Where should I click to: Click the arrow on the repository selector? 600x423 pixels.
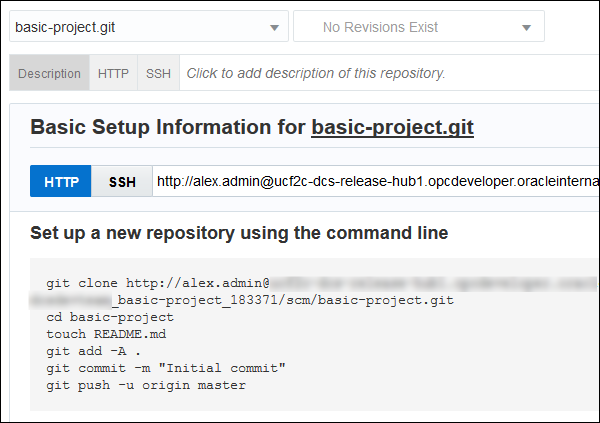[275, 28]
